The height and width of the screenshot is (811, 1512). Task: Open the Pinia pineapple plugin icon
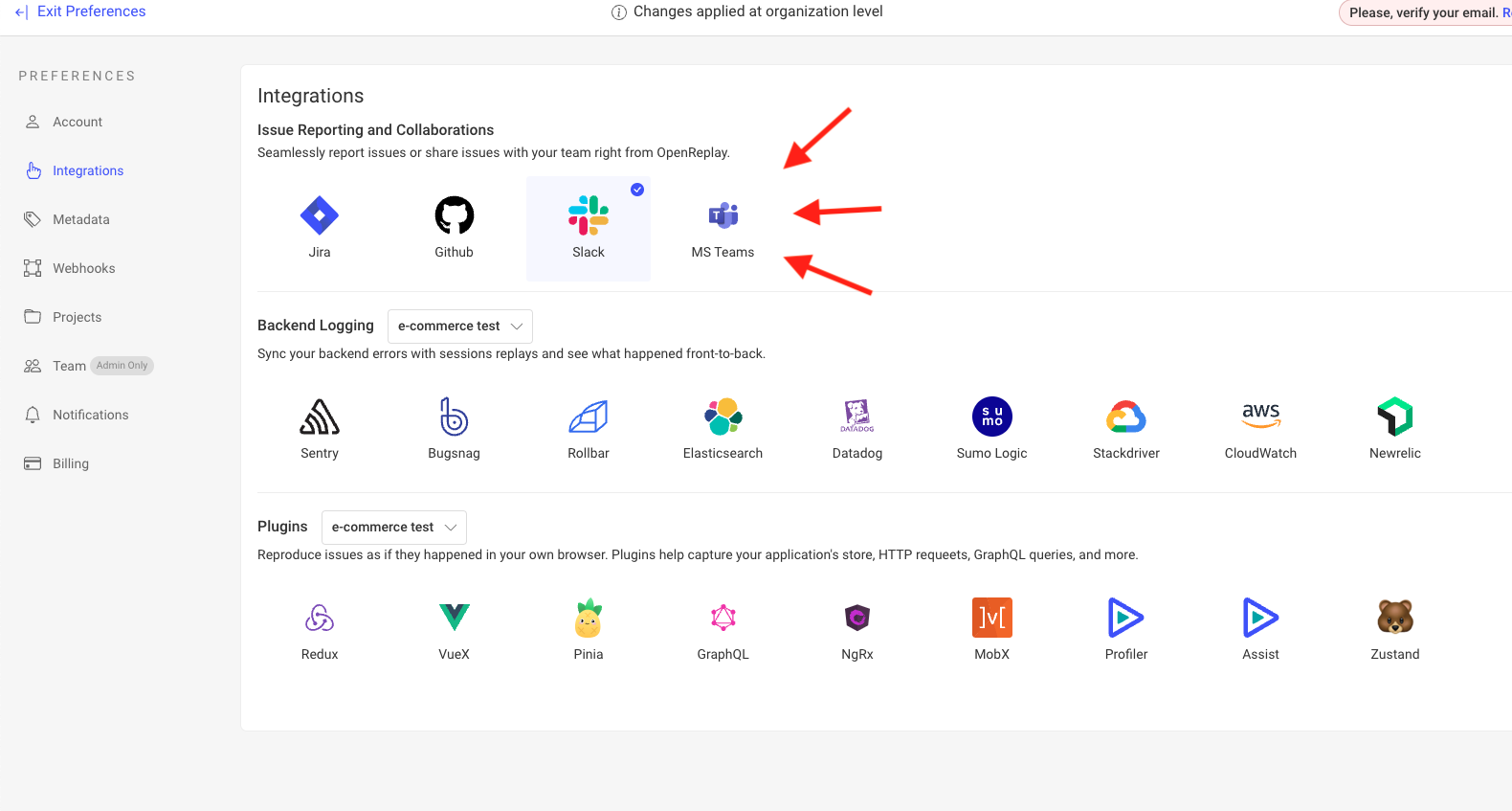coord(589,618)
